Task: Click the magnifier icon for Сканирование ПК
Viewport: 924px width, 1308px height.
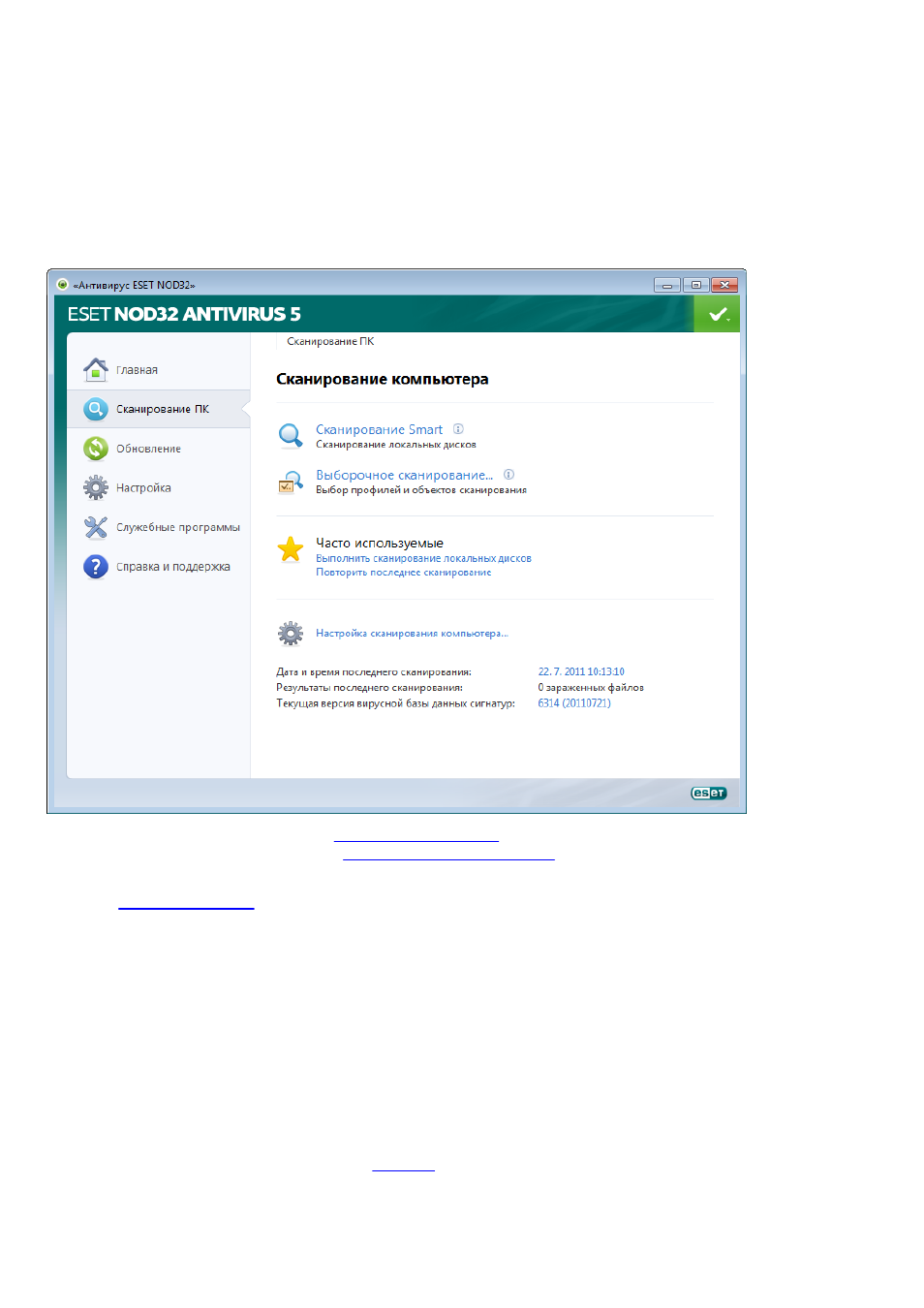Action: click(95, 409)
